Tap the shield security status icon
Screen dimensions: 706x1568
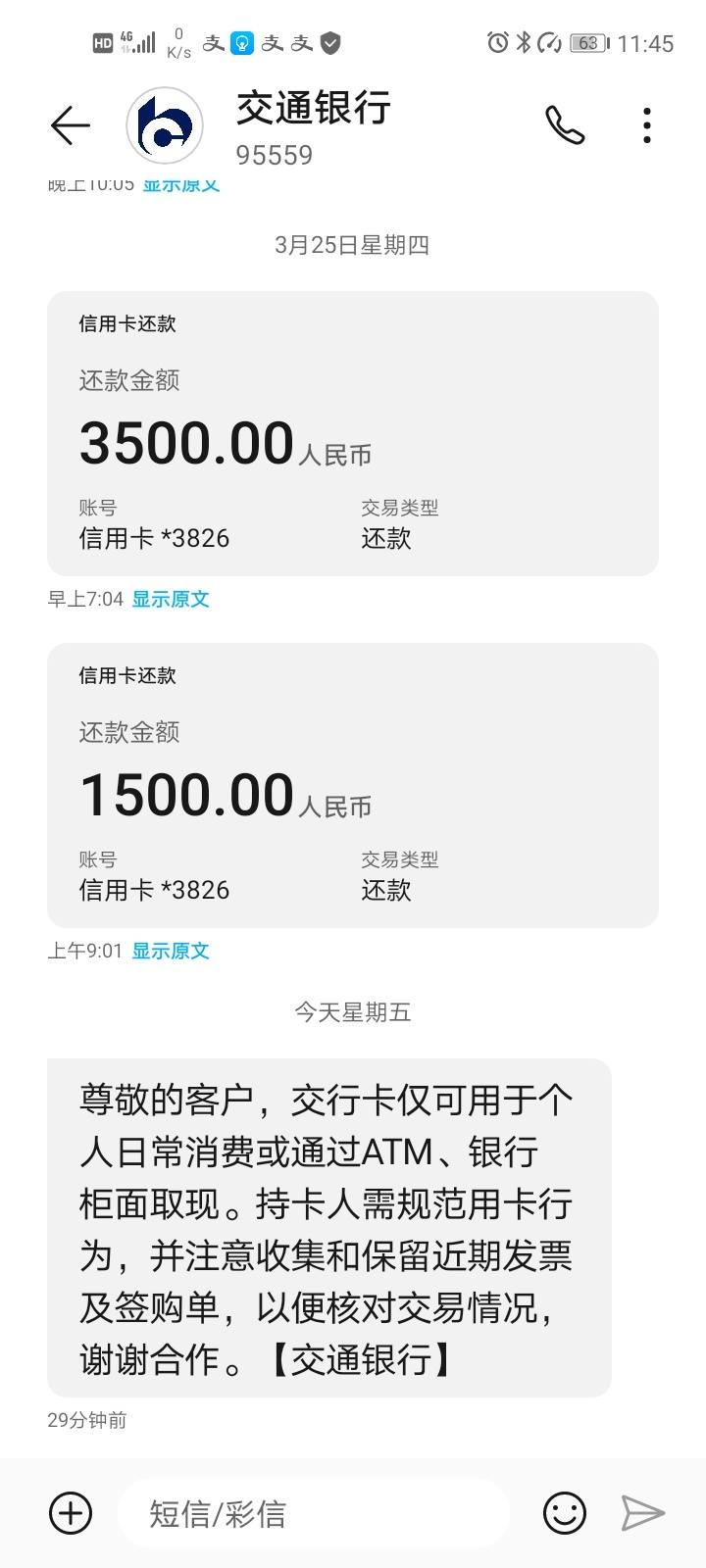tap(331, 43)
